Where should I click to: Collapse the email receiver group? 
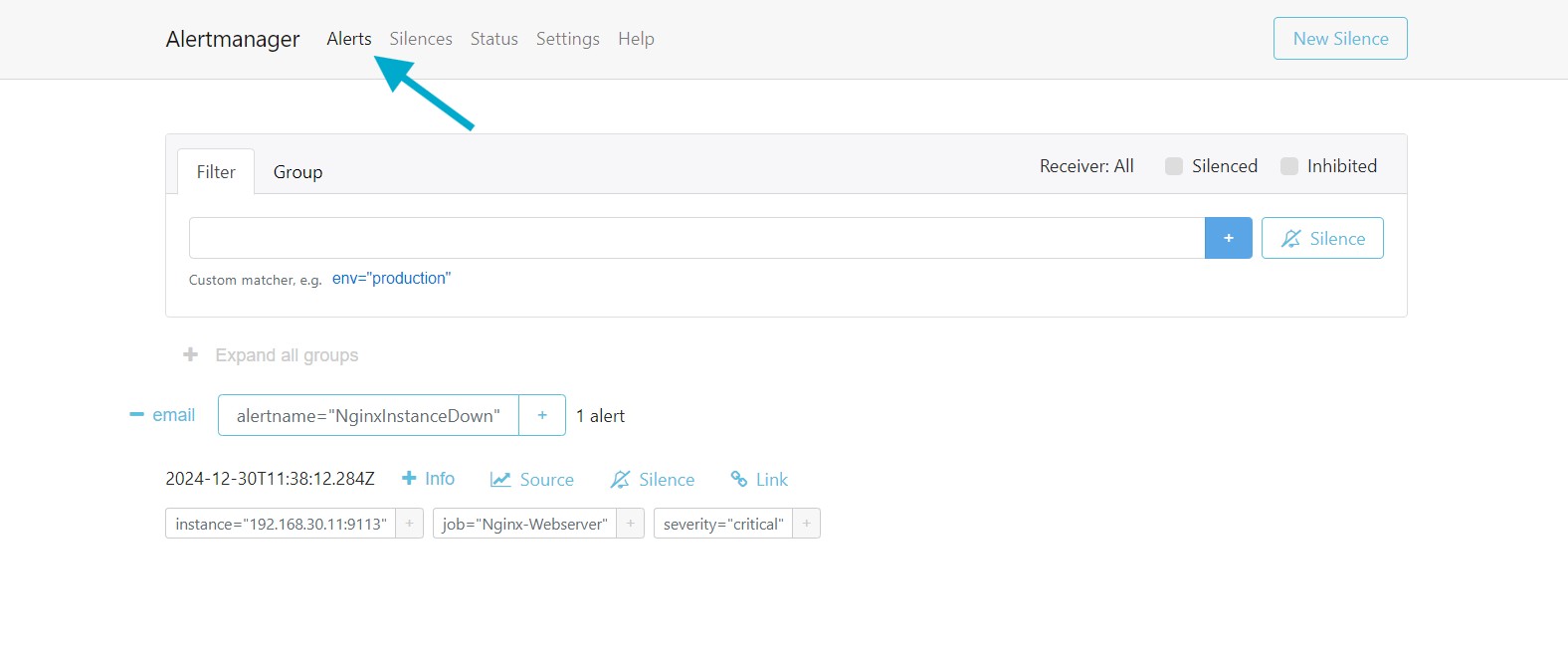coord(137,415)
